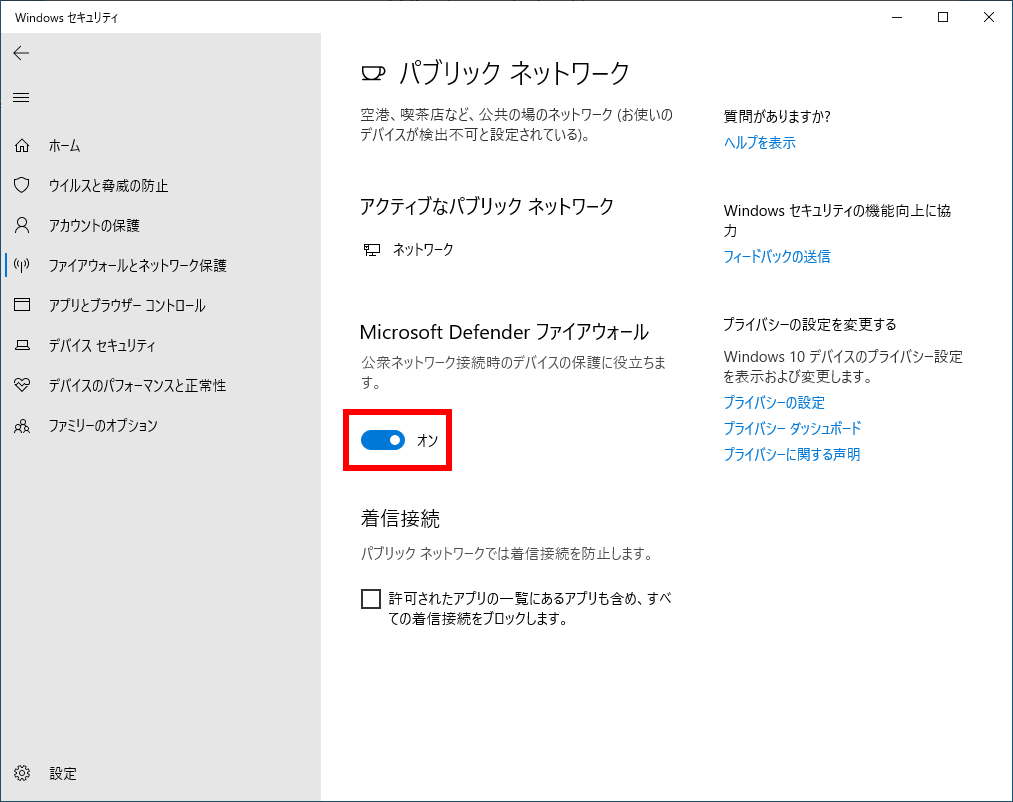Minimize the Windows セキュリティ window
Image resolution: width=1013 pixels, height=802 pixels.
tap(897, 17)
